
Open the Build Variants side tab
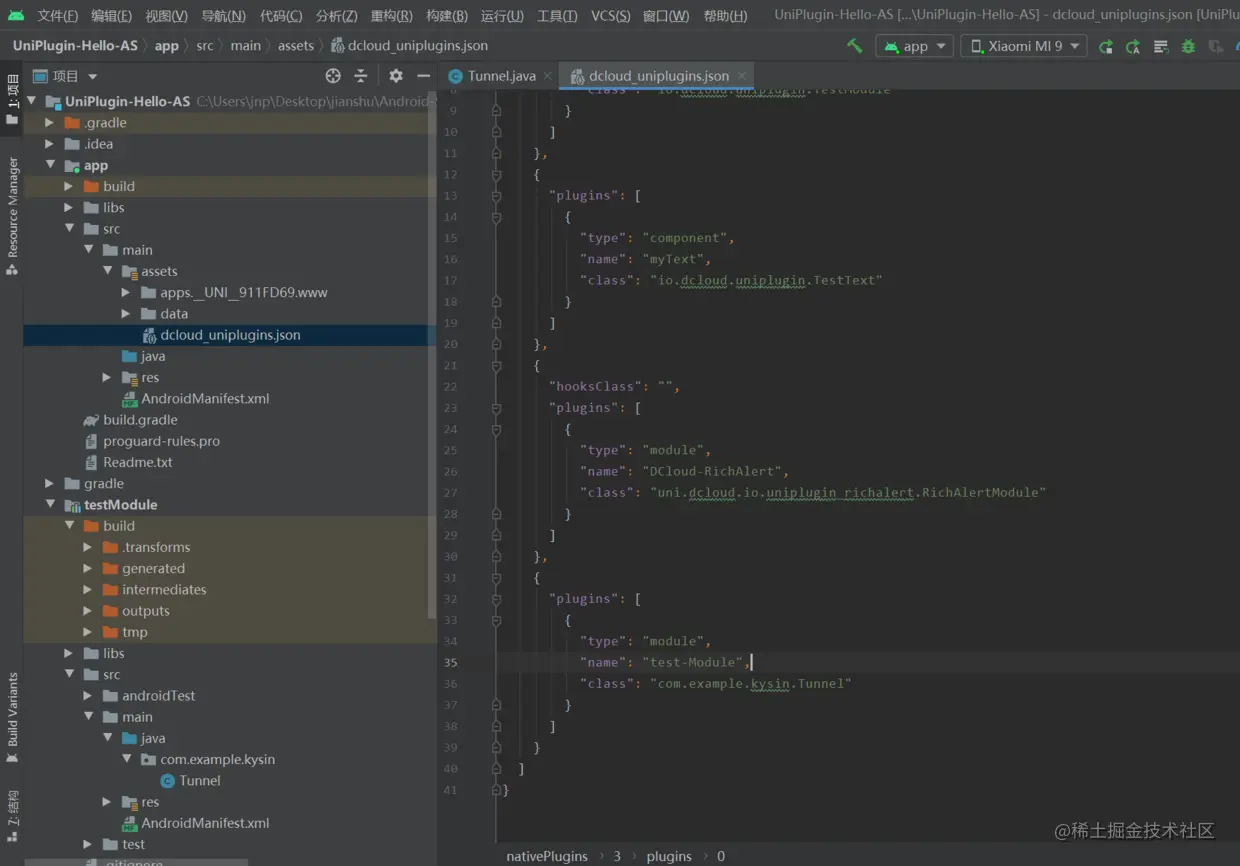(12, 717)
